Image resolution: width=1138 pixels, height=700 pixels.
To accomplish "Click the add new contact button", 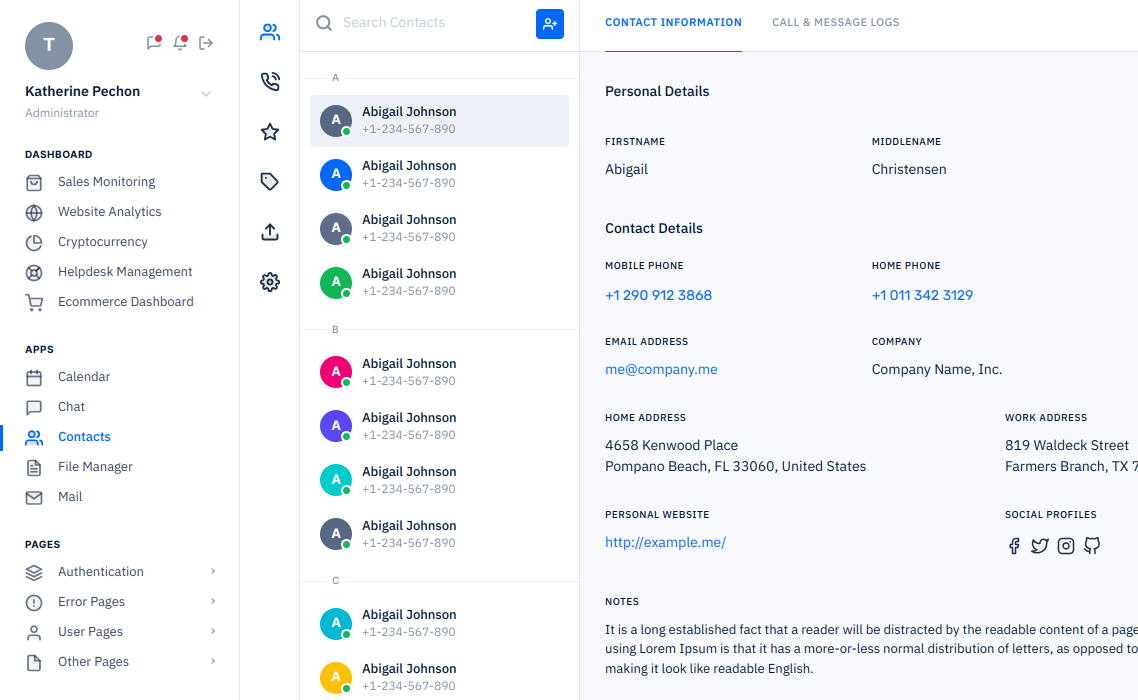I will [x=549, y=24].
